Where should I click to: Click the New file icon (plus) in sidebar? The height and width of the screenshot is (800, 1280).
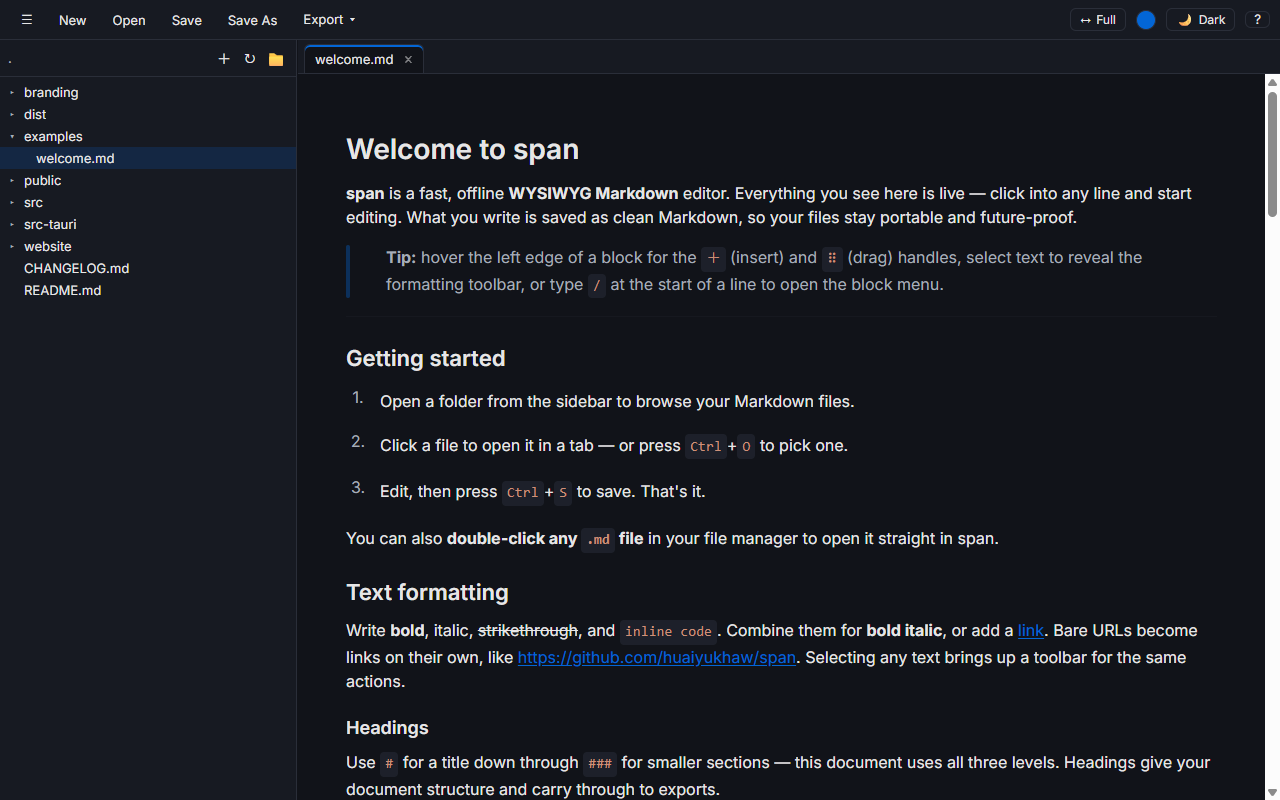pyautogui.click(x=224, y=59)
